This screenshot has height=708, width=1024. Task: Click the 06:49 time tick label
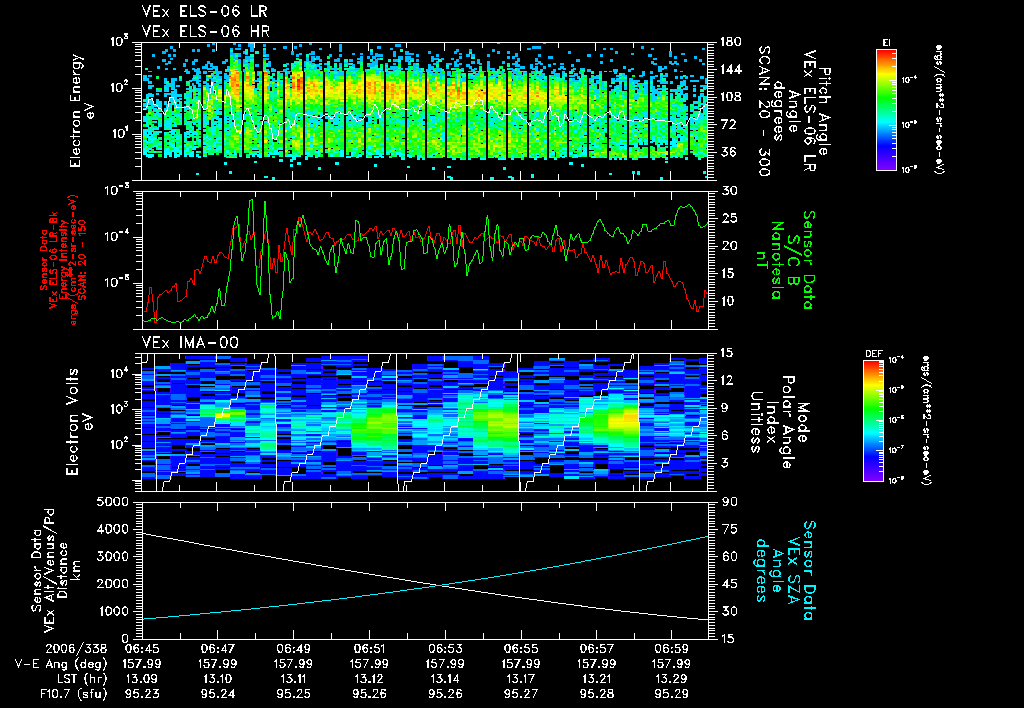pyautogui.click(x=294, y=648)
